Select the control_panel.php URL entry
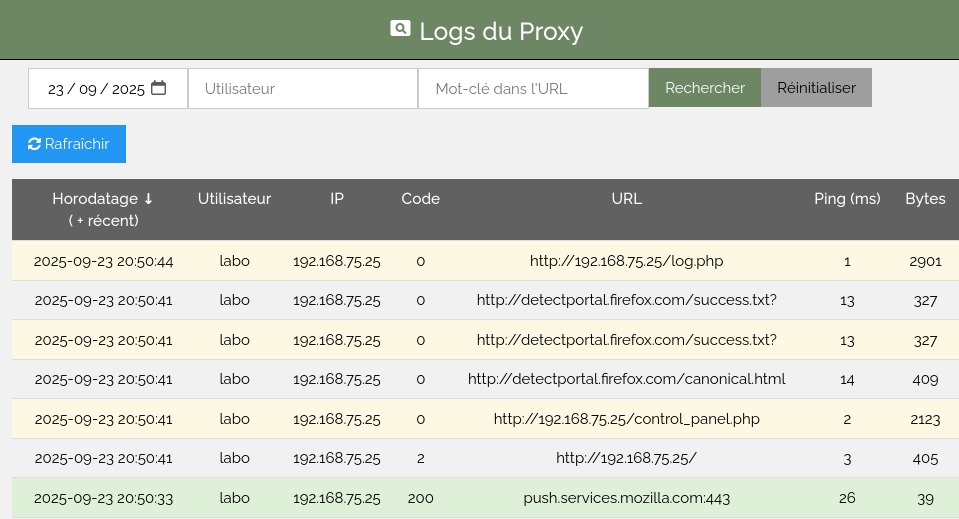Viewport: 959px width, 519px height. [x=626, y=419]
